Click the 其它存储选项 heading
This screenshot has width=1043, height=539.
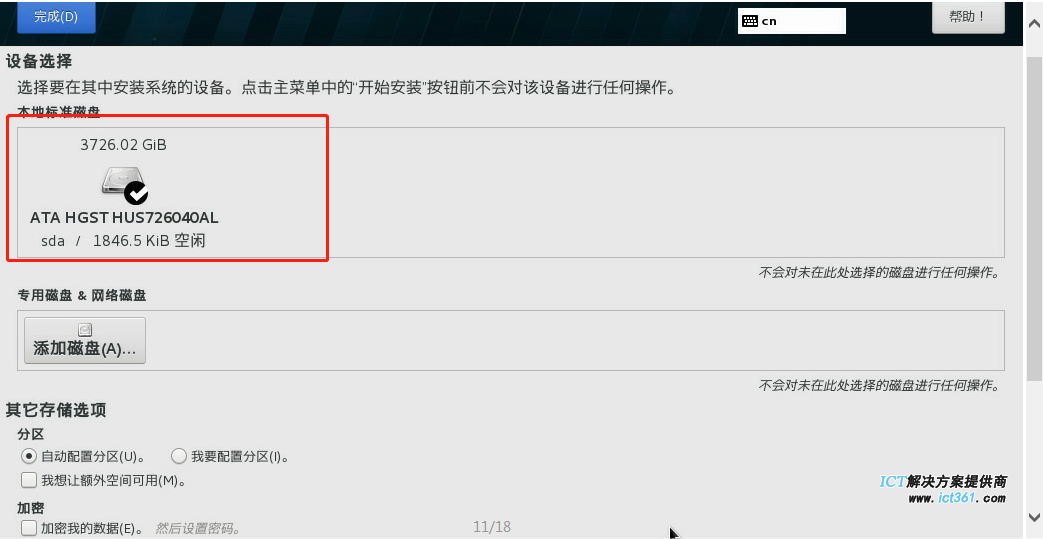coord(56,410)
